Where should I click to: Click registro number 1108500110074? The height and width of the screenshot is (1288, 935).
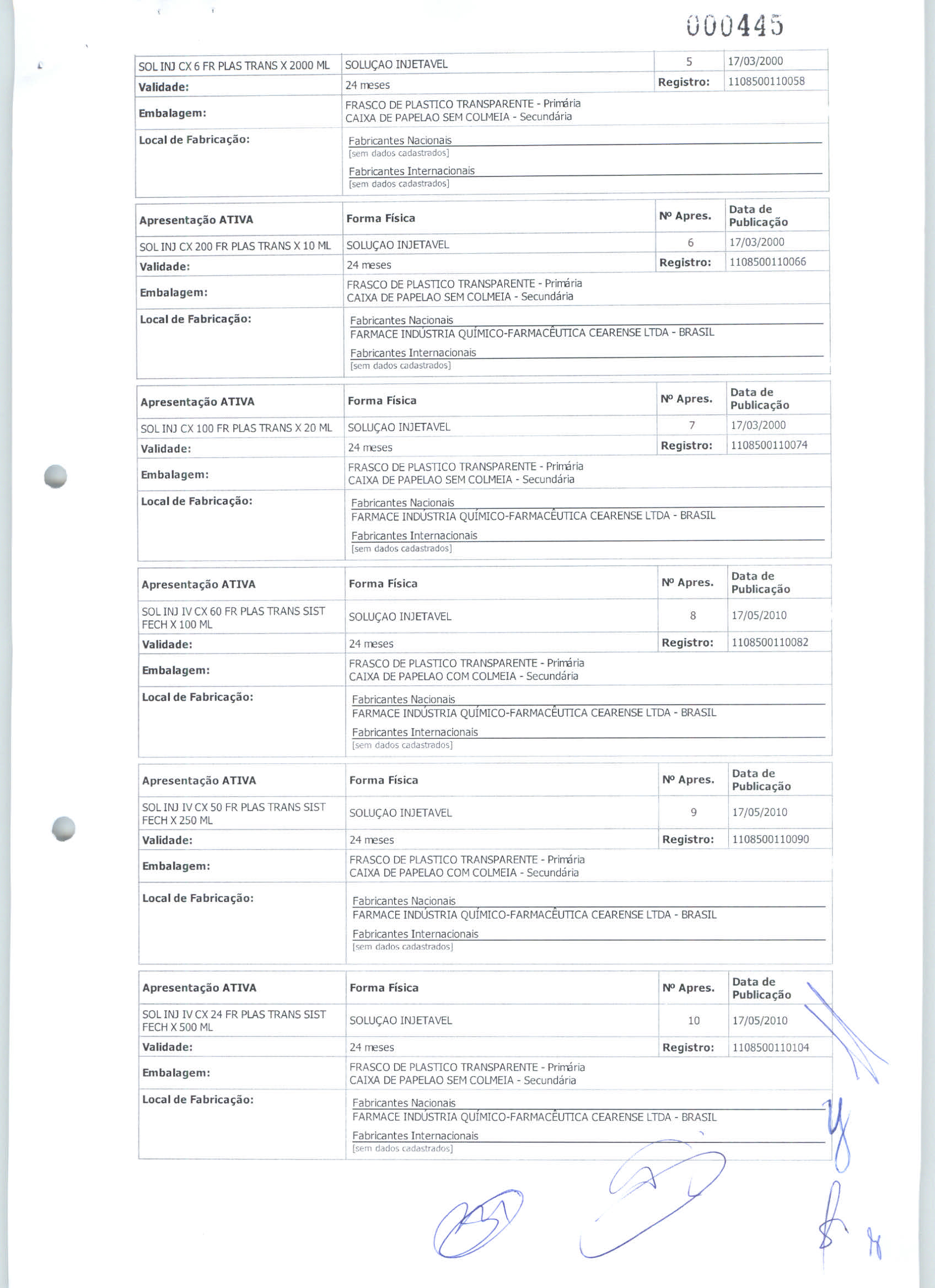click(x=769, y=444)
